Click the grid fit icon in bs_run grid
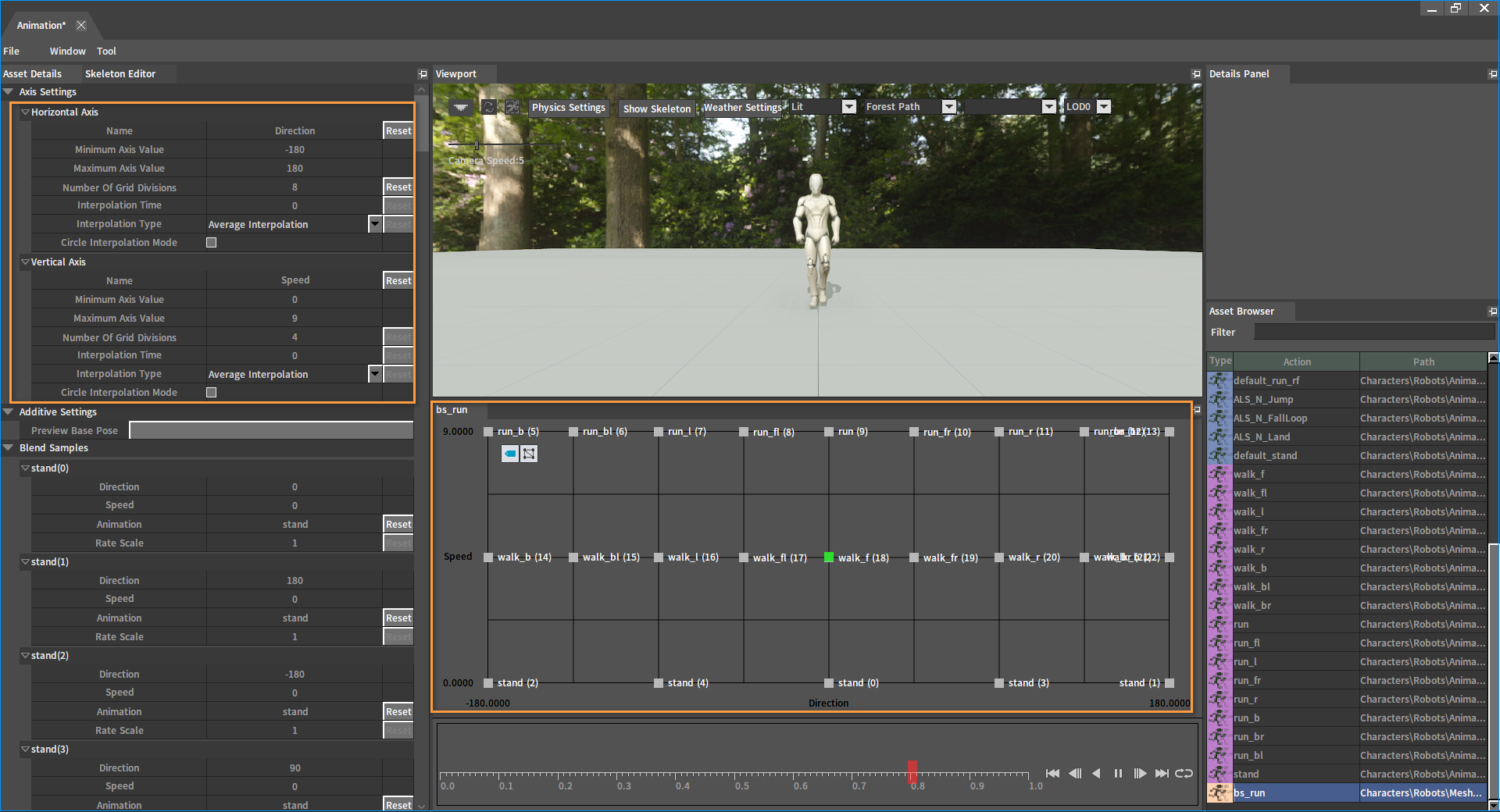 click(x=529, y=454)
